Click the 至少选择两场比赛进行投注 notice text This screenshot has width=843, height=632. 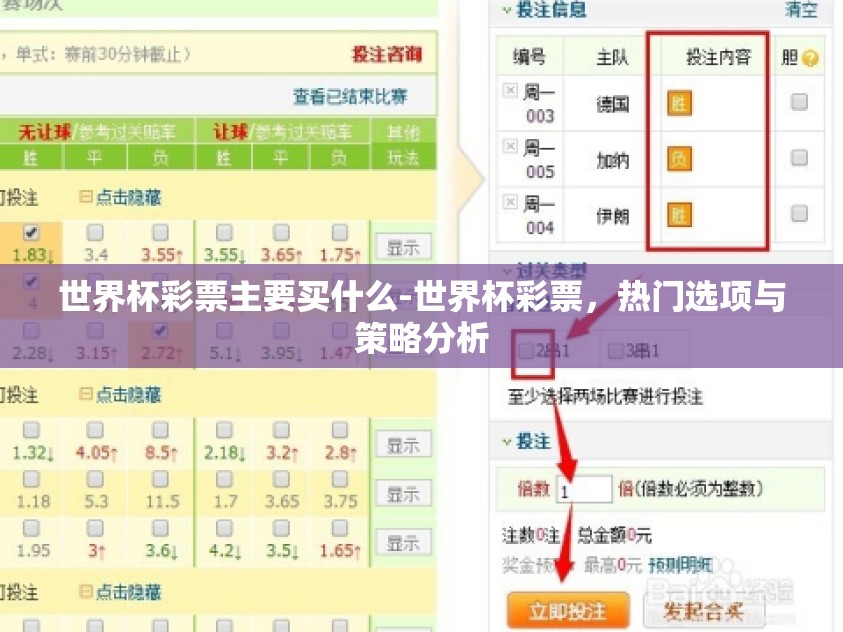605,397
